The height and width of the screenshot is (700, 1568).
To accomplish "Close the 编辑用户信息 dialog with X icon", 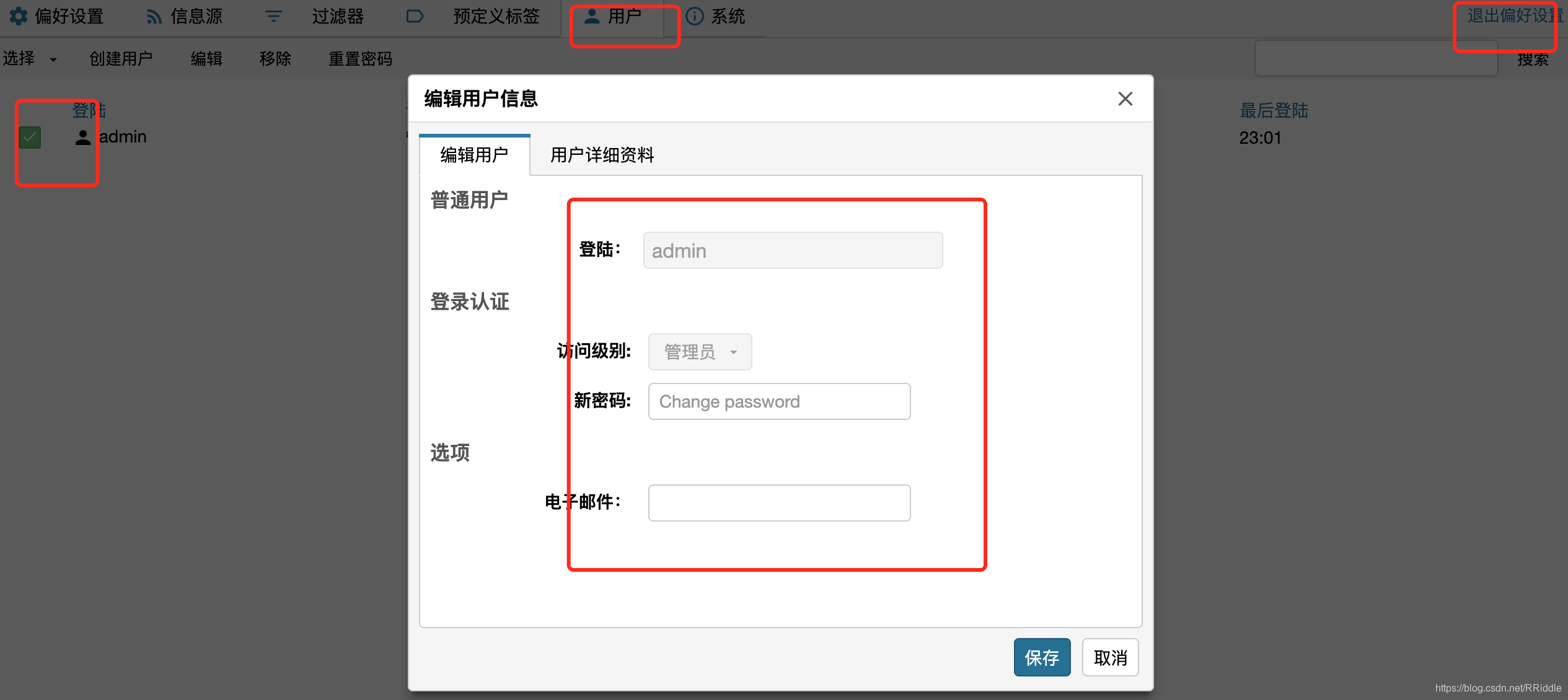I will pos(1125,98).
